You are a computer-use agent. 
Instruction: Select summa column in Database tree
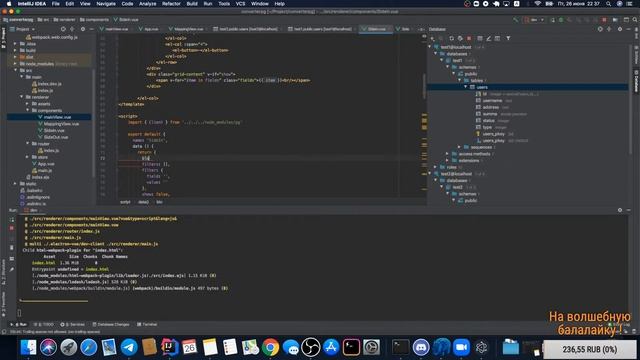[490, 114]
